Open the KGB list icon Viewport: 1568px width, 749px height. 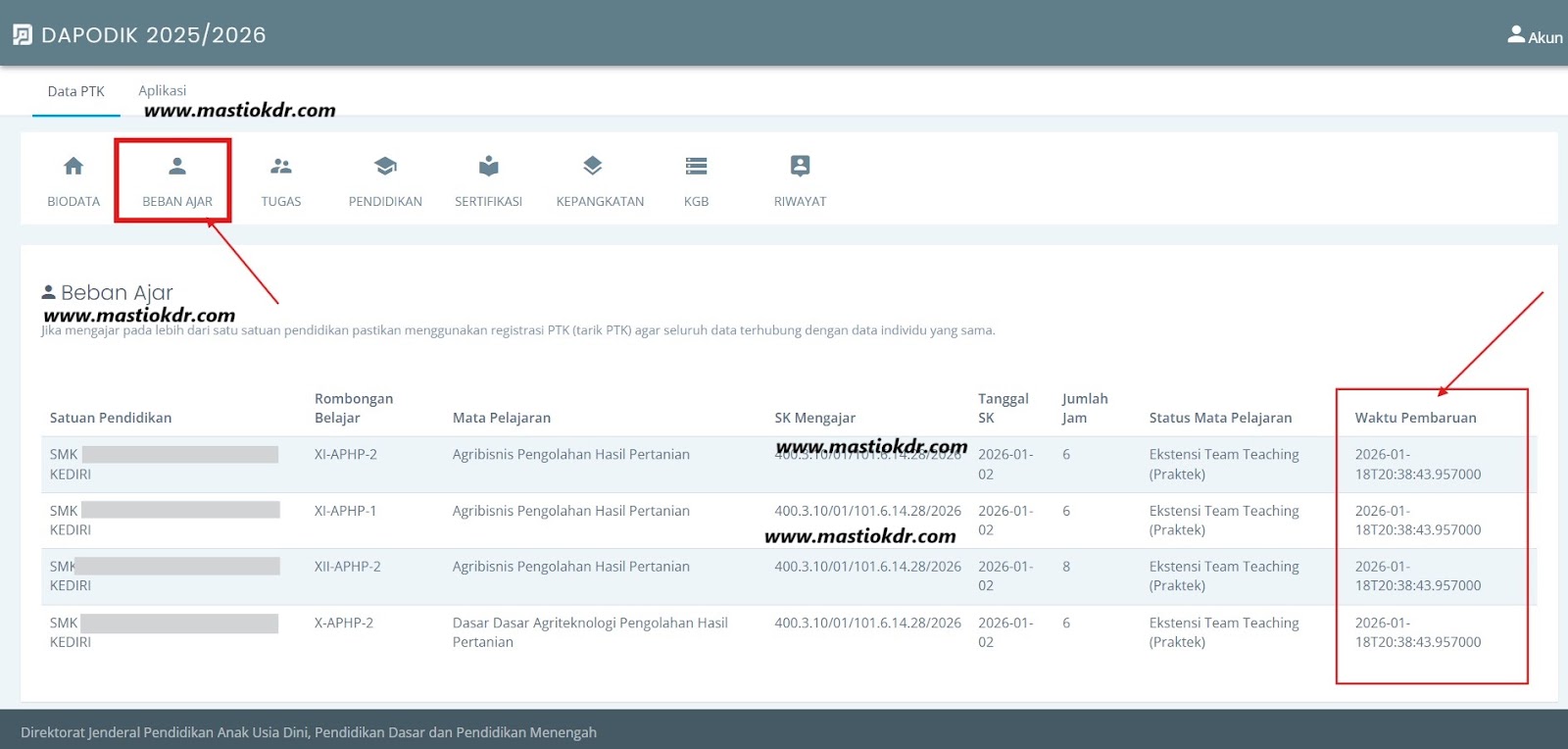tap(697, 166)
